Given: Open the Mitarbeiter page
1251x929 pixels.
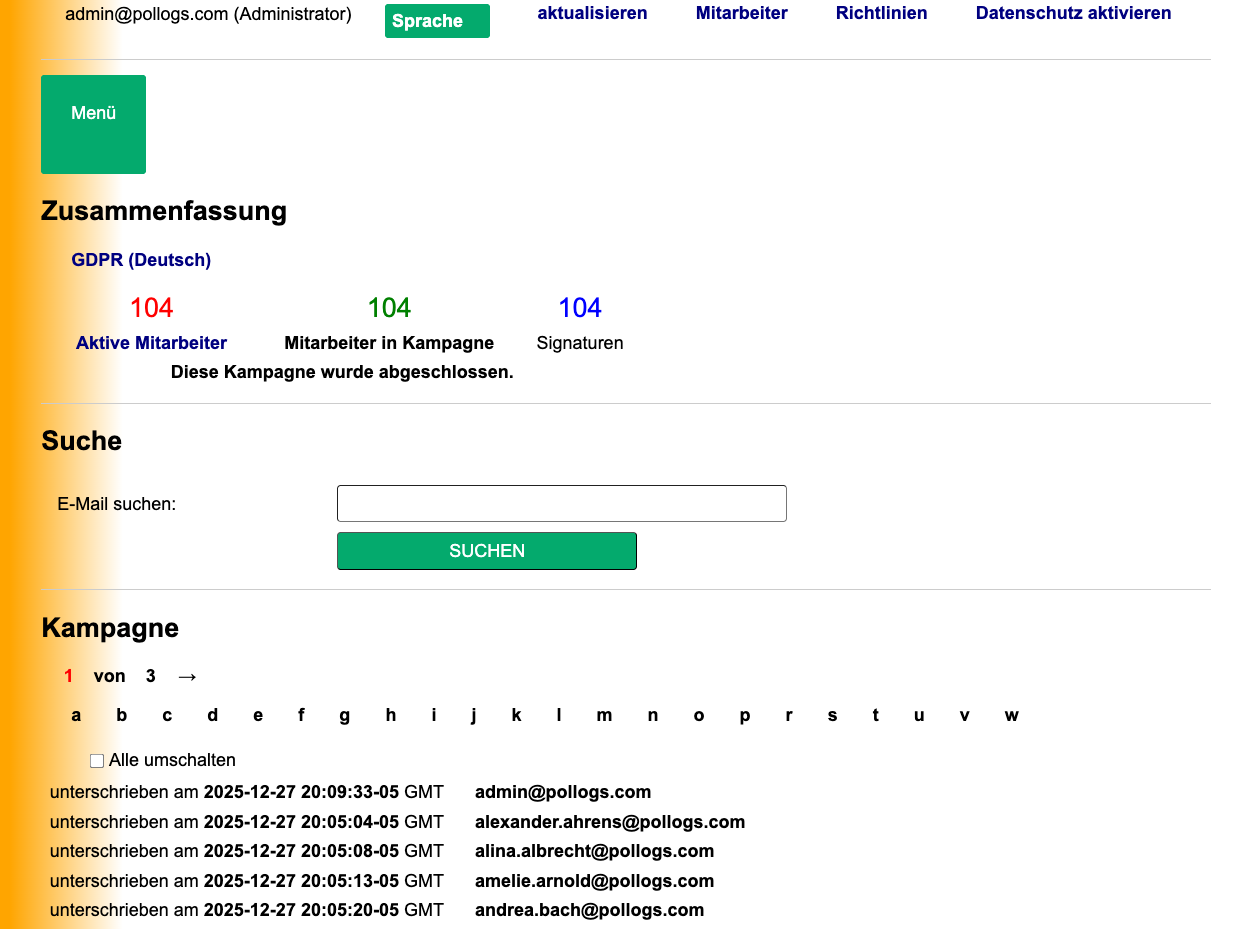Looking at the screenshot, I should tap(741, 13).
